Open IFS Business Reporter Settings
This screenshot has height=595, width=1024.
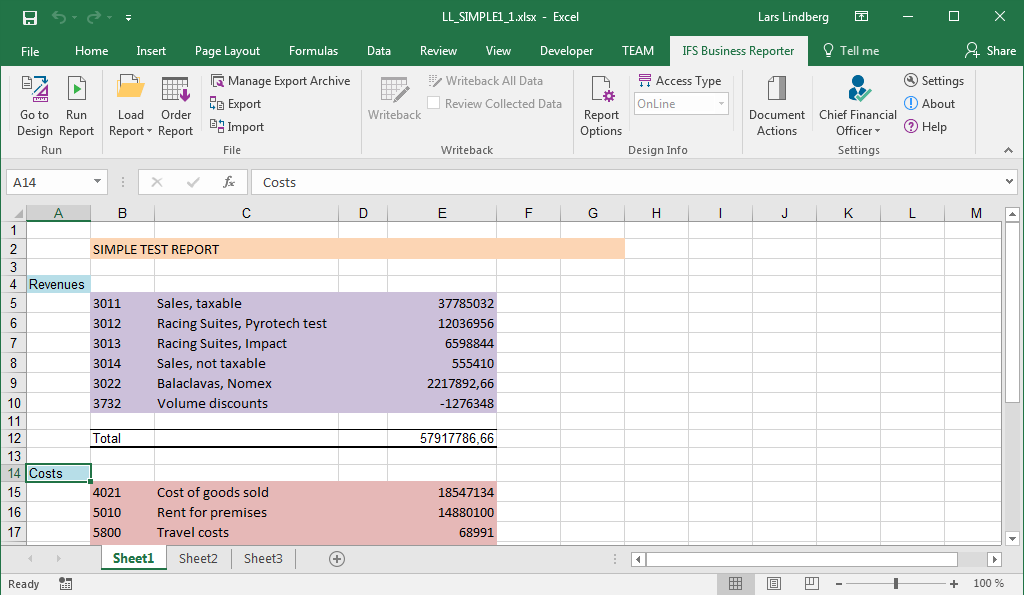[934, 81]
